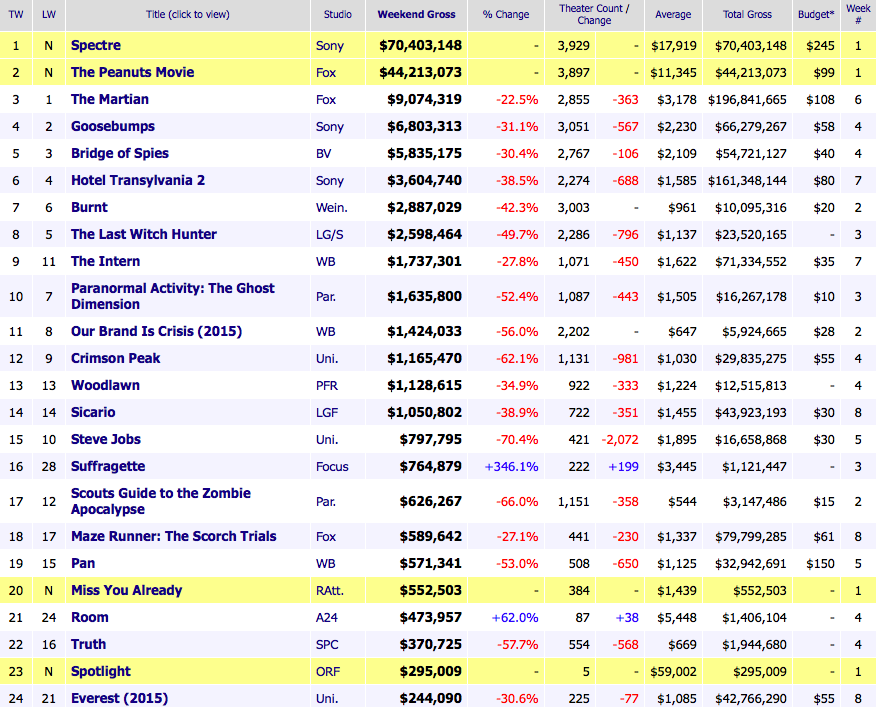Open the Suffragette title link
The width and height of the screenshot is (876, 707).
(x=108, y=467)
